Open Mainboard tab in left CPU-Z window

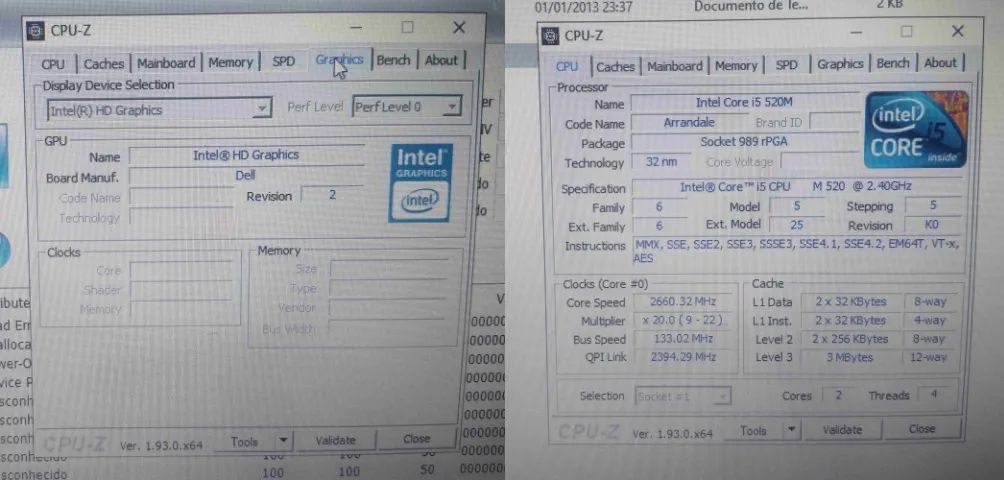point(166,63)
